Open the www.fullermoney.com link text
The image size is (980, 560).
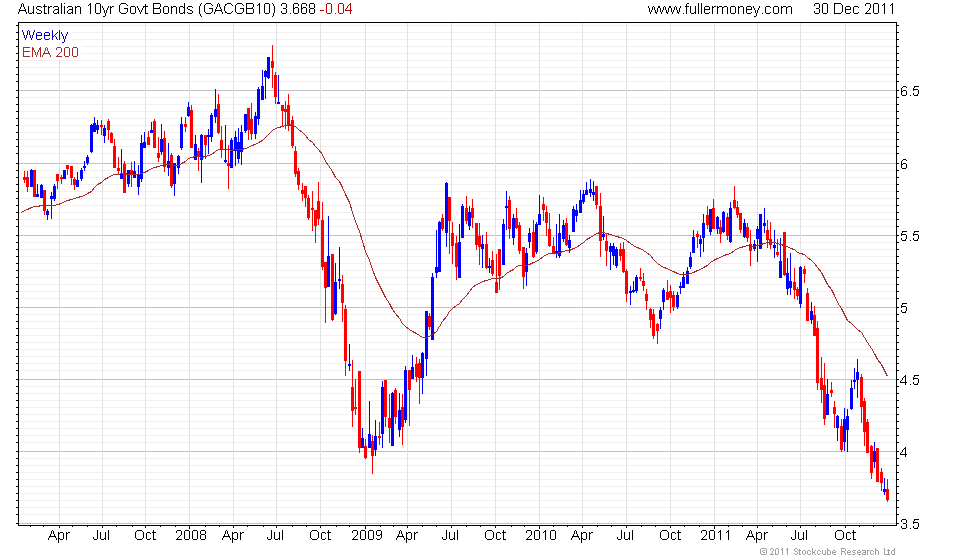[x=720, y=9]
